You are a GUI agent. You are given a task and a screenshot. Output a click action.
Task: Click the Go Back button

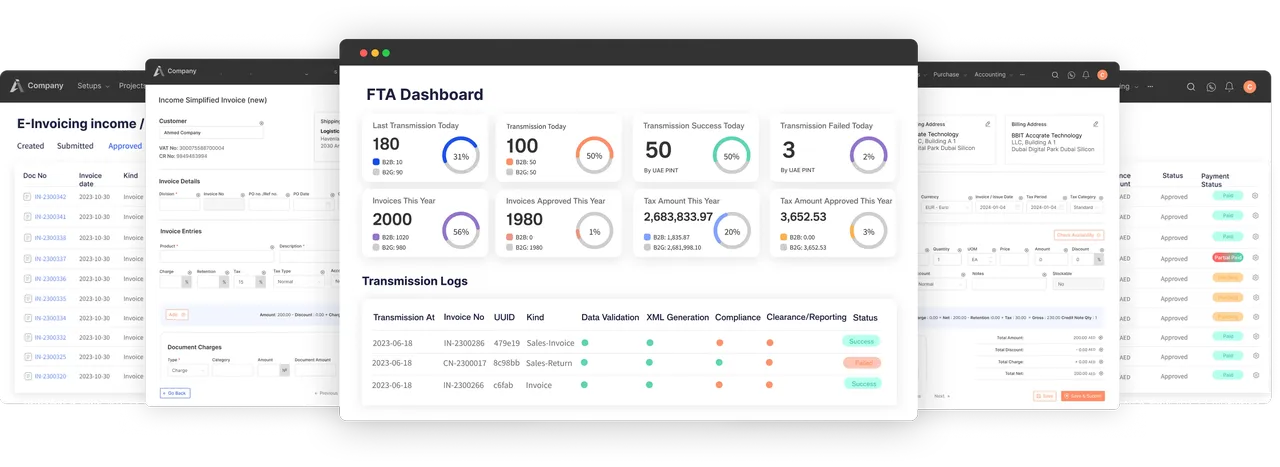(175, 393)
